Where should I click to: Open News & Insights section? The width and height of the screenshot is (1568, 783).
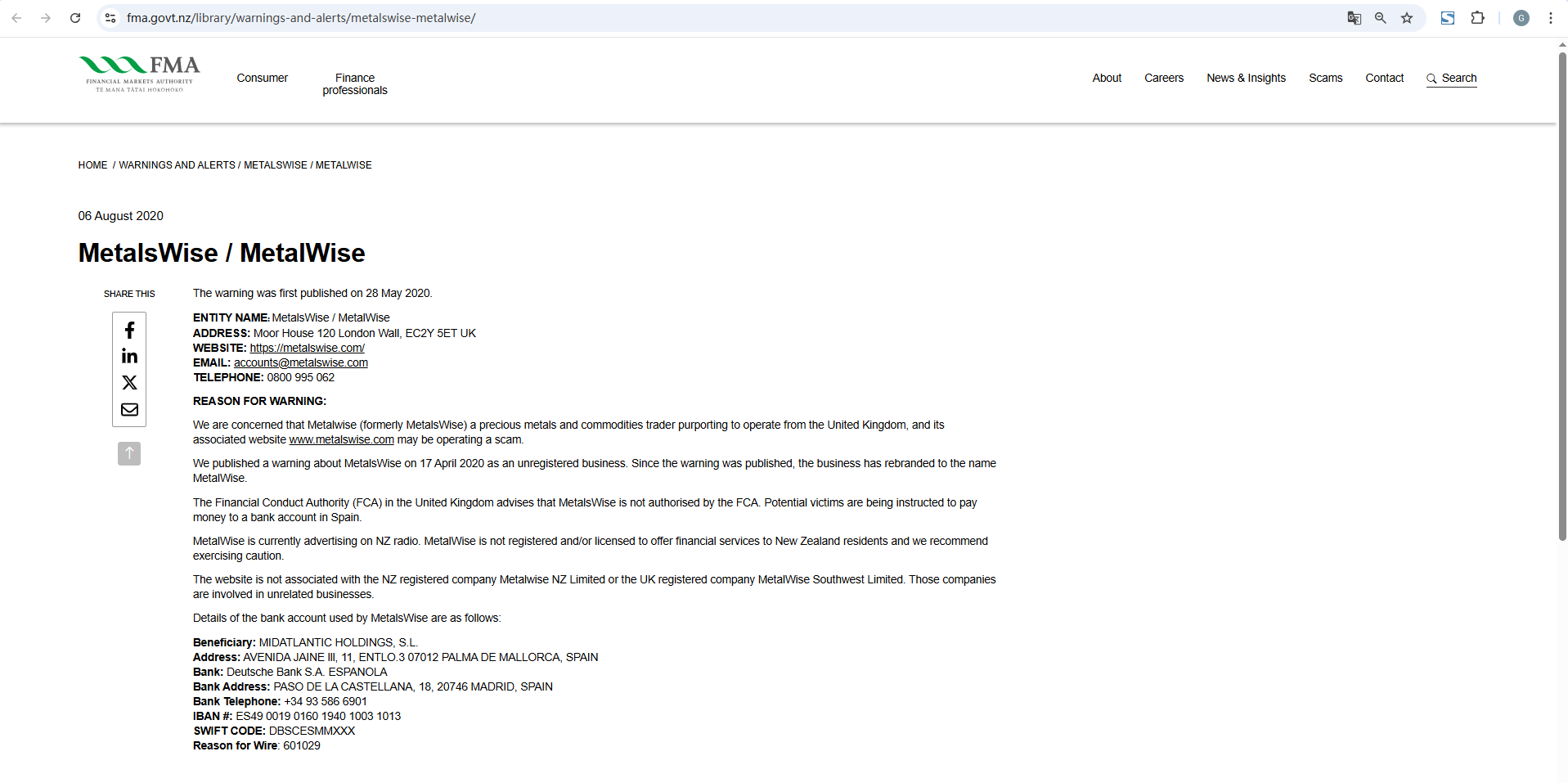(1246, 78)
